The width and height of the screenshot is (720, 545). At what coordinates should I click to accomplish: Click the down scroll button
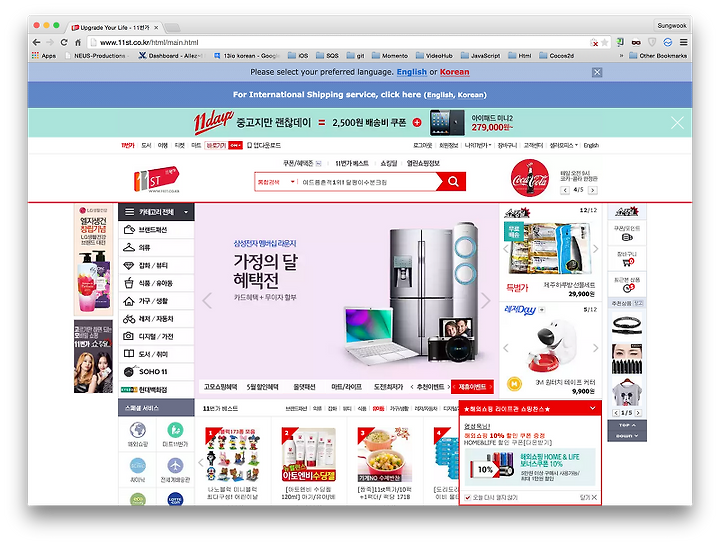(x=627, y=436)
